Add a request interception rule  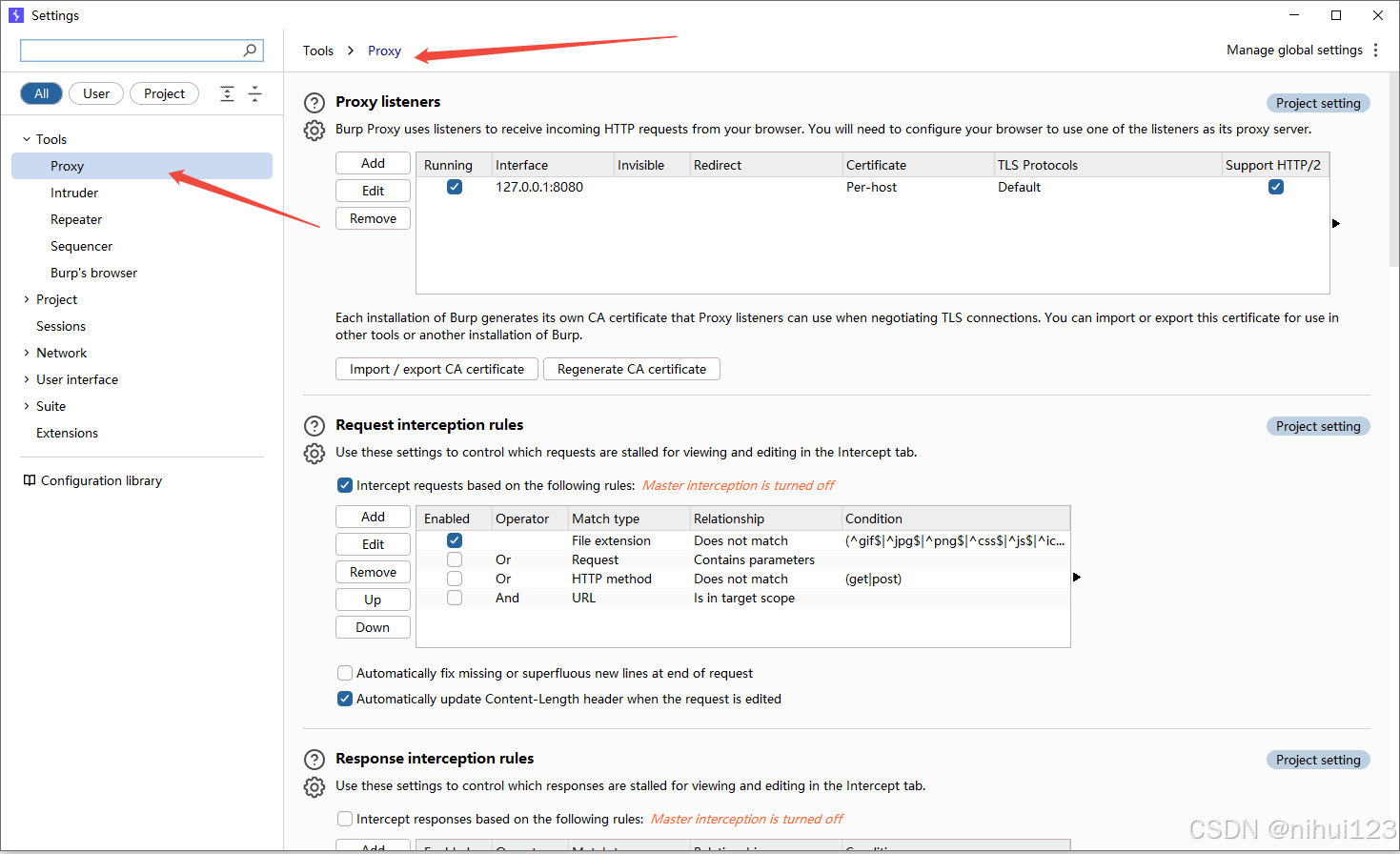pyautogui.click(x=373, y=517)
